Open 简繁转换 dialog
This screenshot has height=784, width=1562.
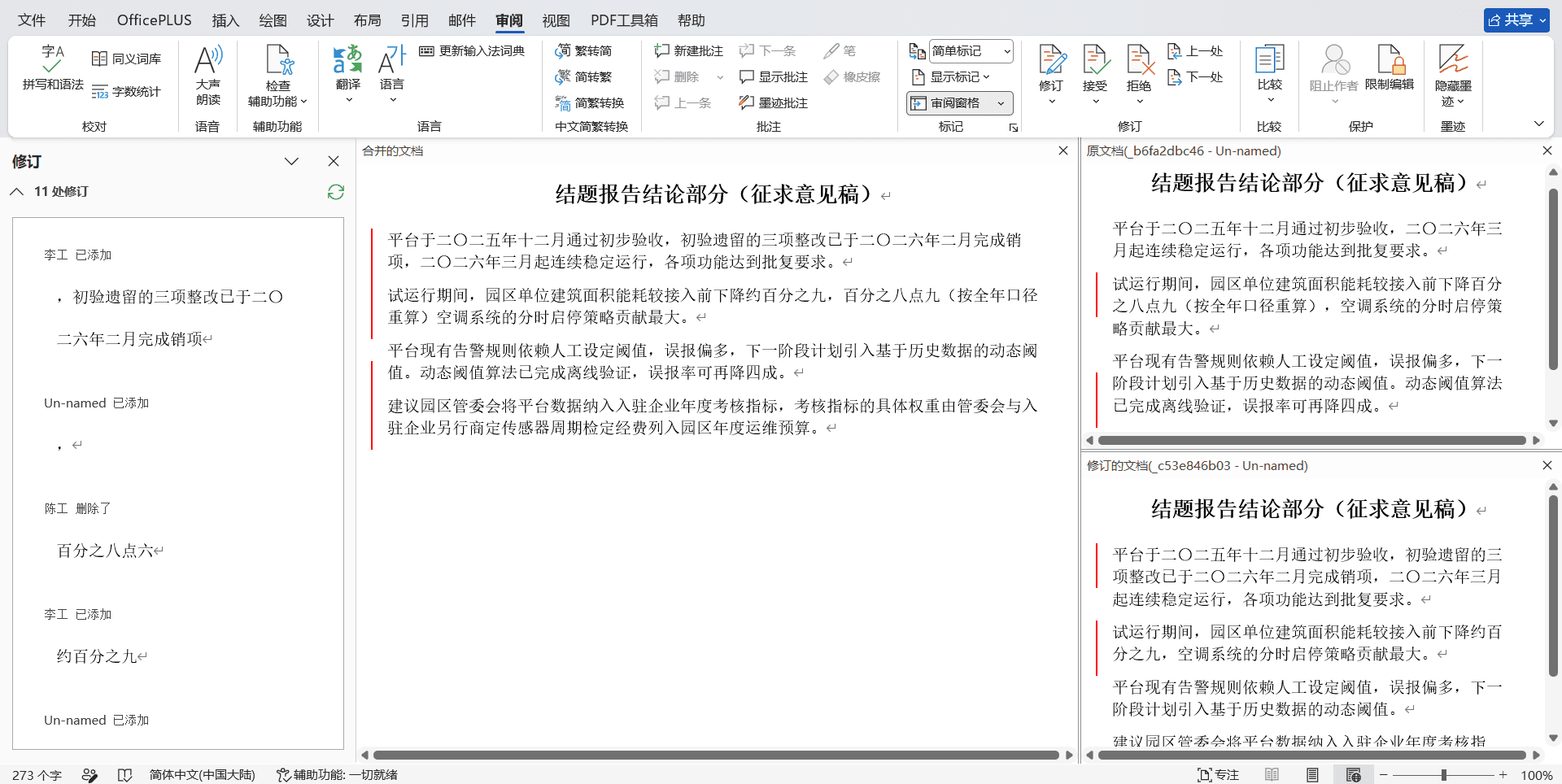coord(590,102)
